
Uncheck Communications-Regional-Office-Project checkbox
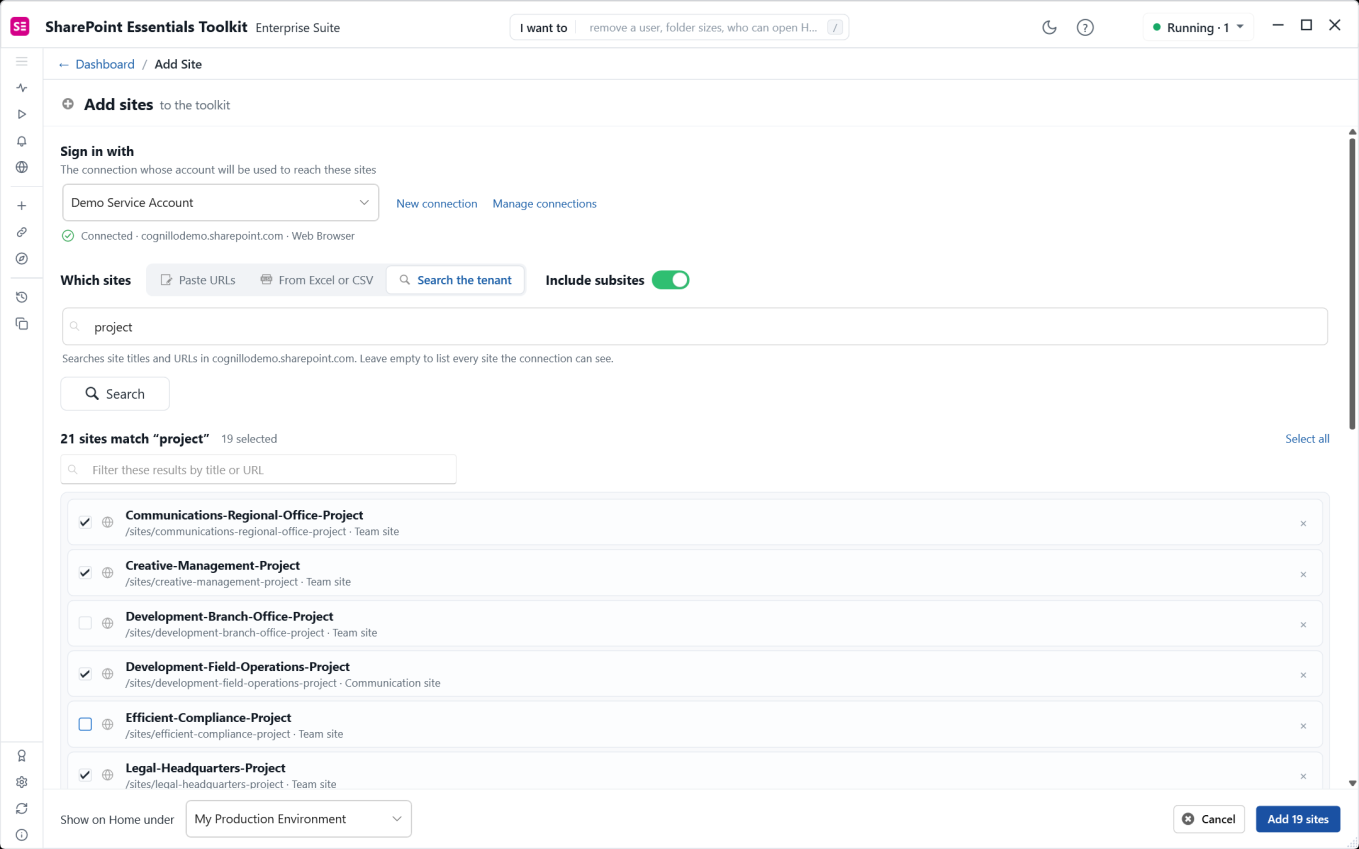[x=85, y=522]
